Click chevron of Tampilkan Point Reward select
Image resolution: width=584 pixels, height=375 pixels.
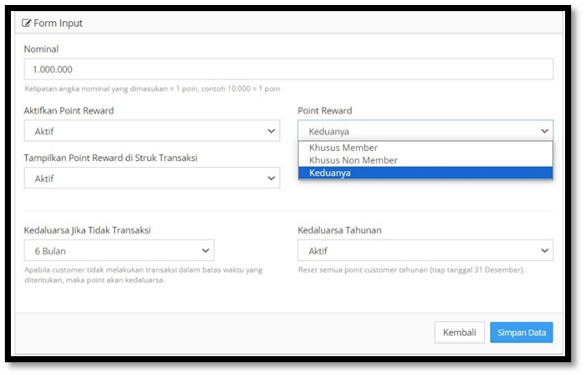(271, 178)
